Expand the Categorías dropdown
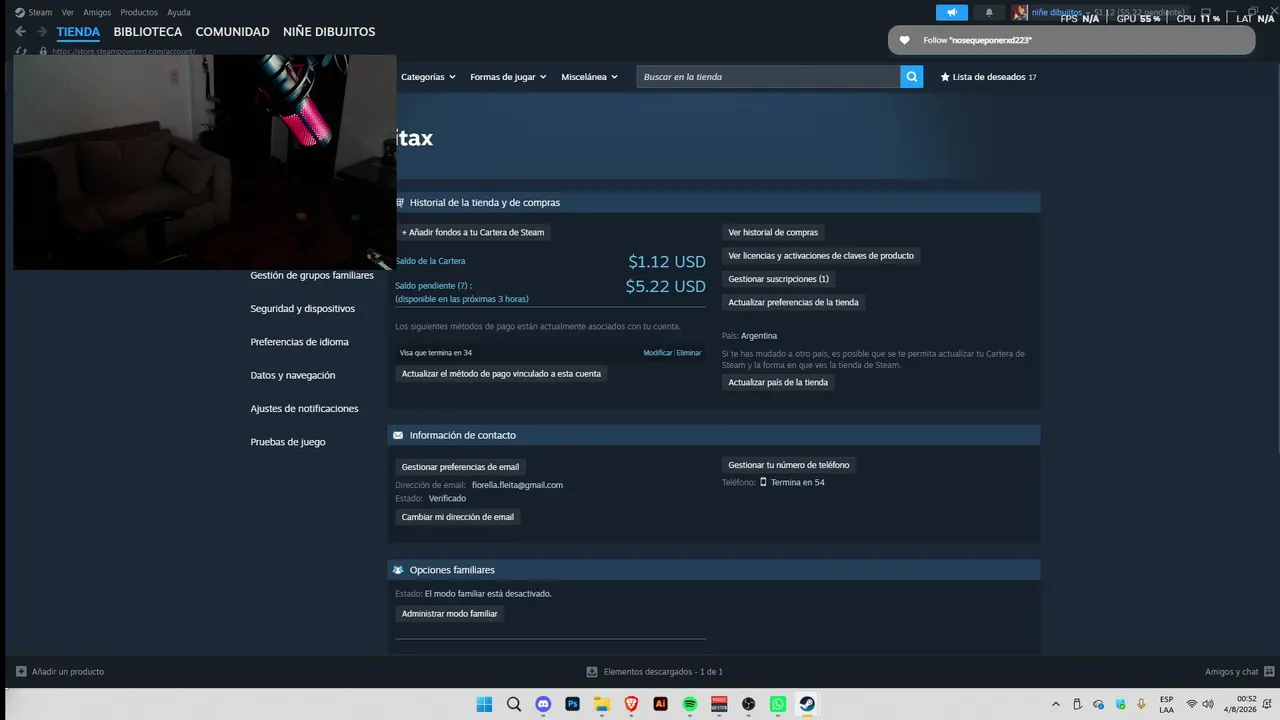This screenshot has height=720, width=1280. click(428, 77)
